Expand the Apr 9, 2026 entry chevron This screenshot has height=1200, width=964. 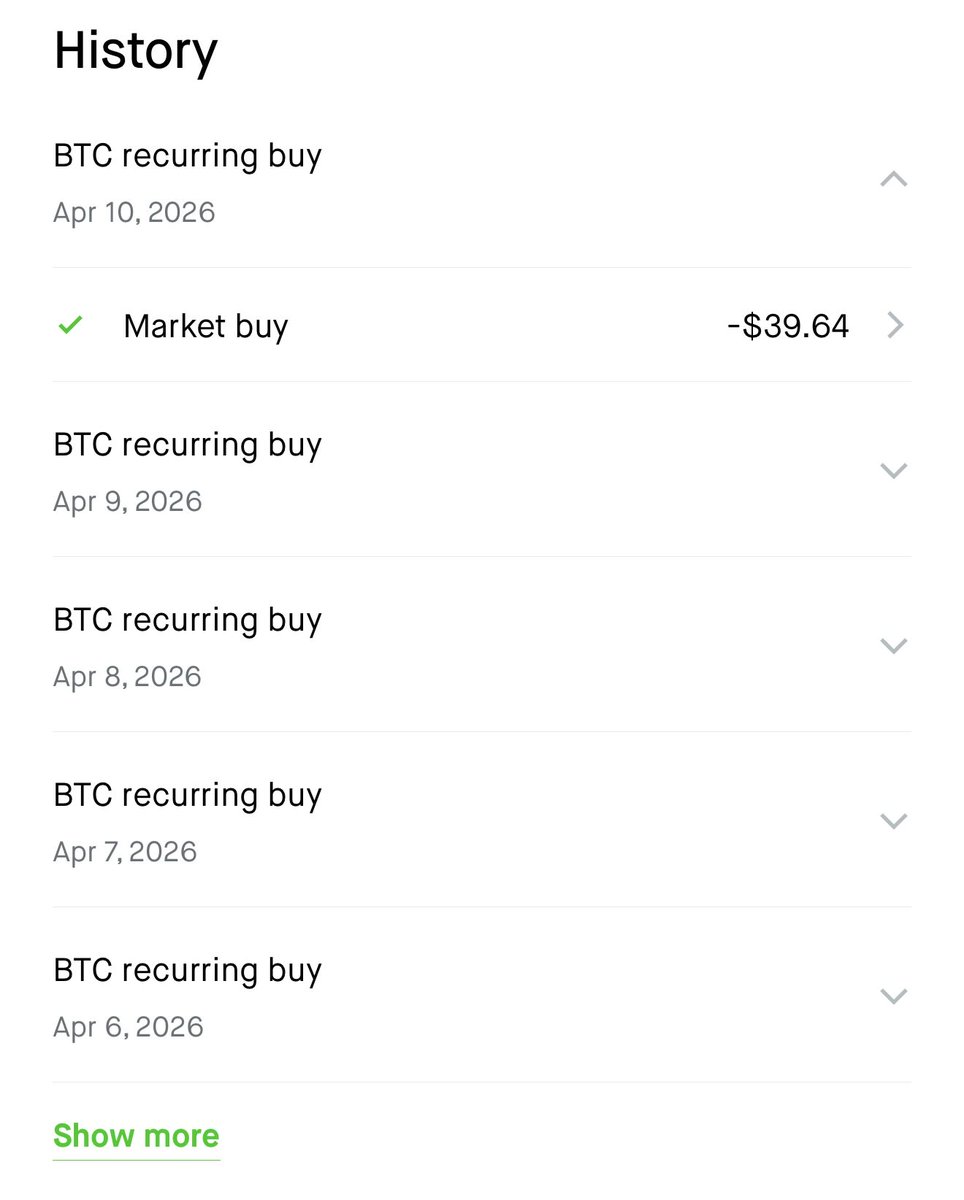pos(893,470)
